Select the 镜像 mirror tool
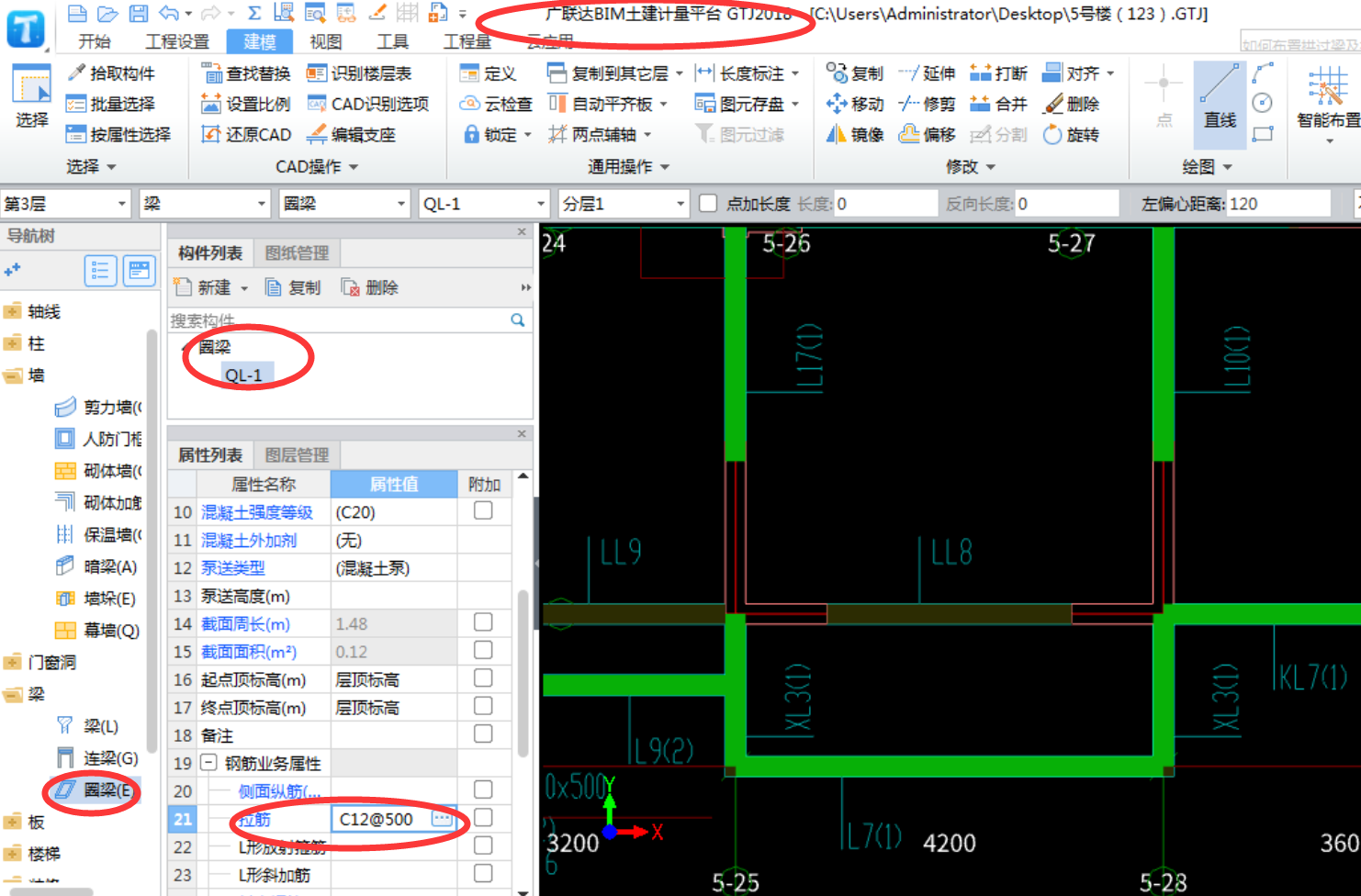The width and height of the screenshot is (1361, 896). coord(855,134)
